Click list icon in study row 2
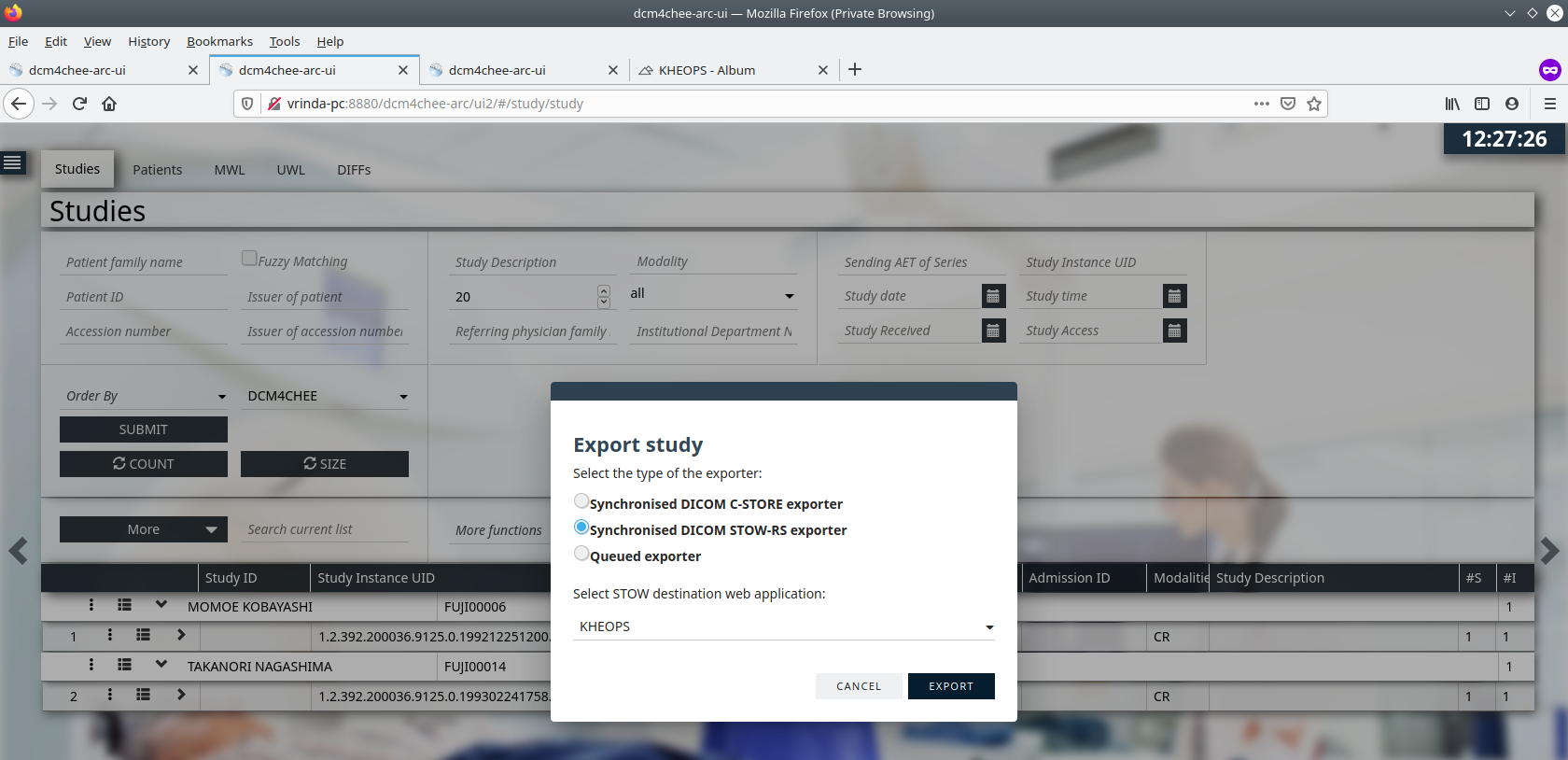 pos(143,695)
